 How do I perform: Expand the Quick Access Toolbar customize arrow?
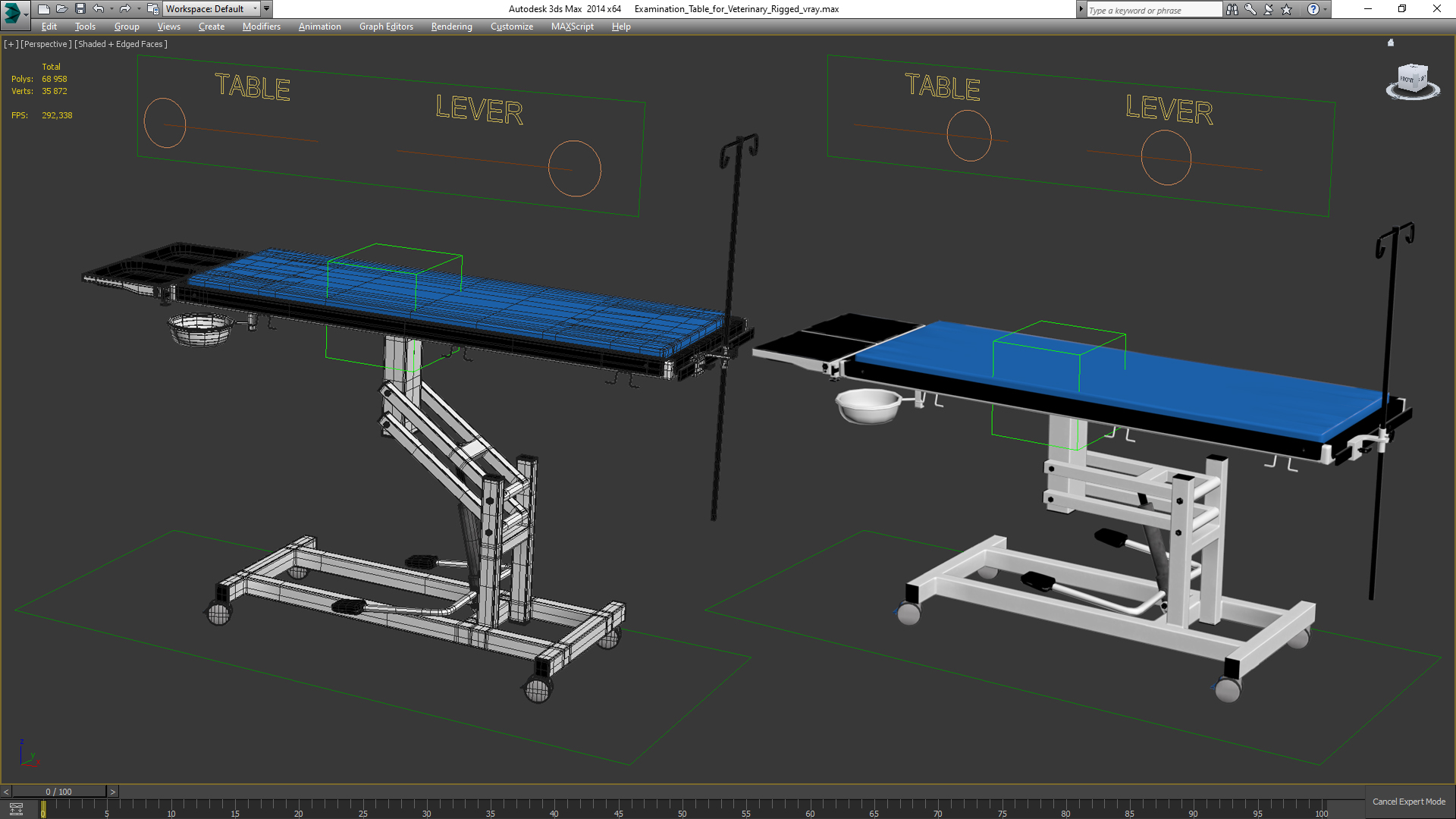[266, 9]
